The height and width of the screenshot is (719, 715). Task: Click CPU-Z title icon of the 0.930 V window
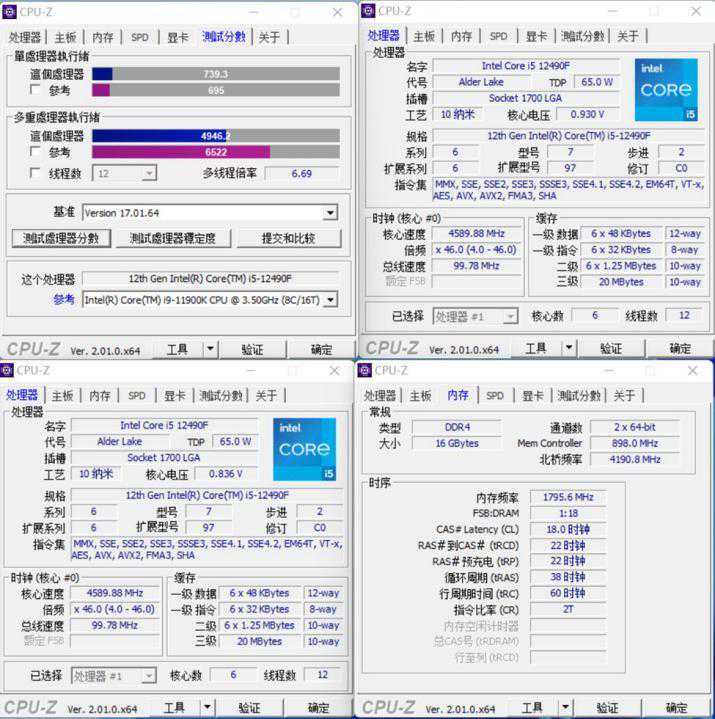click(x=368, y=11)
